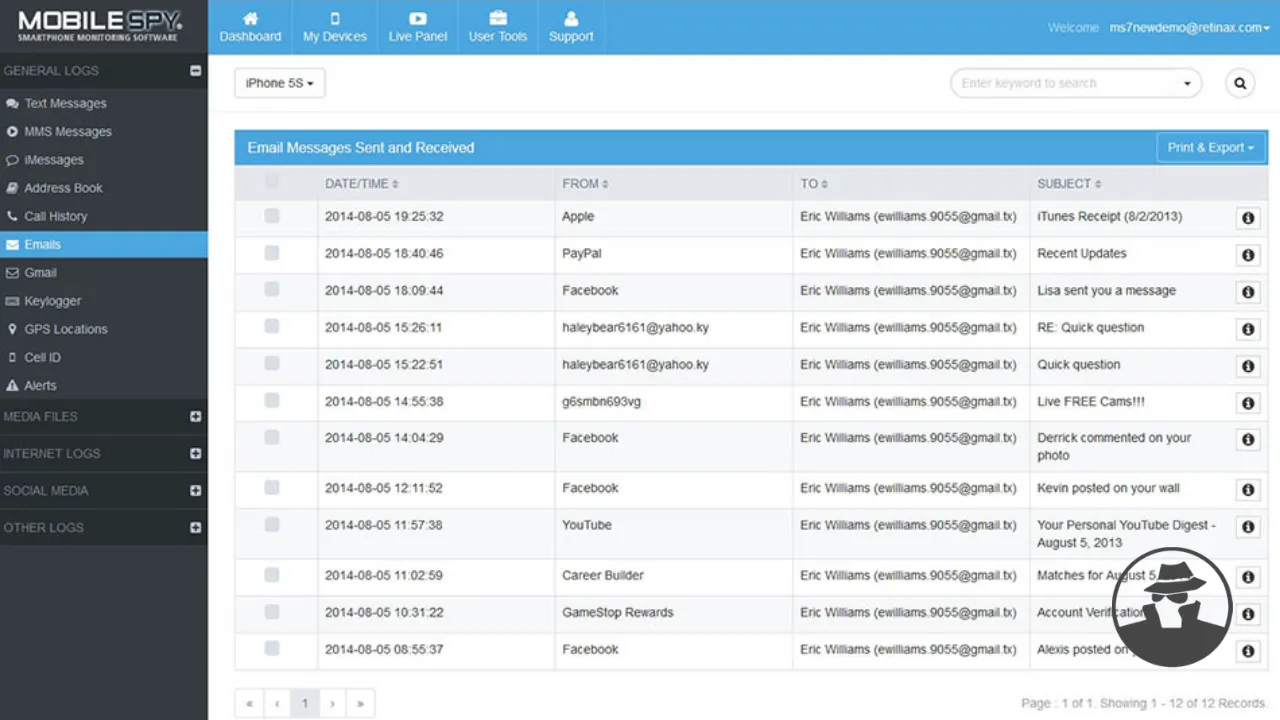1280x720 pixels.
Task: Open info for the Recent Updates email
Action: coord(1247,255)
